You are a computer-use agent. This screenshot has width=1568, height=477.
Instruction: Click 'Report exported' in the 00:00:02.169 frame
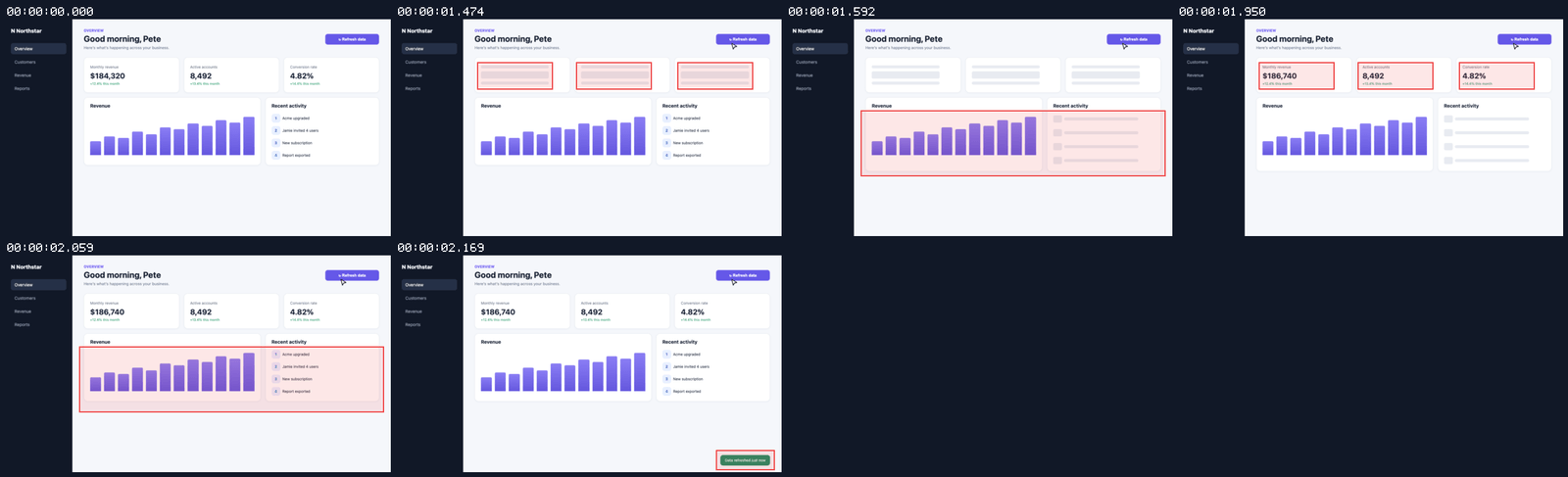pyautogui.click(x=687, y=391)
